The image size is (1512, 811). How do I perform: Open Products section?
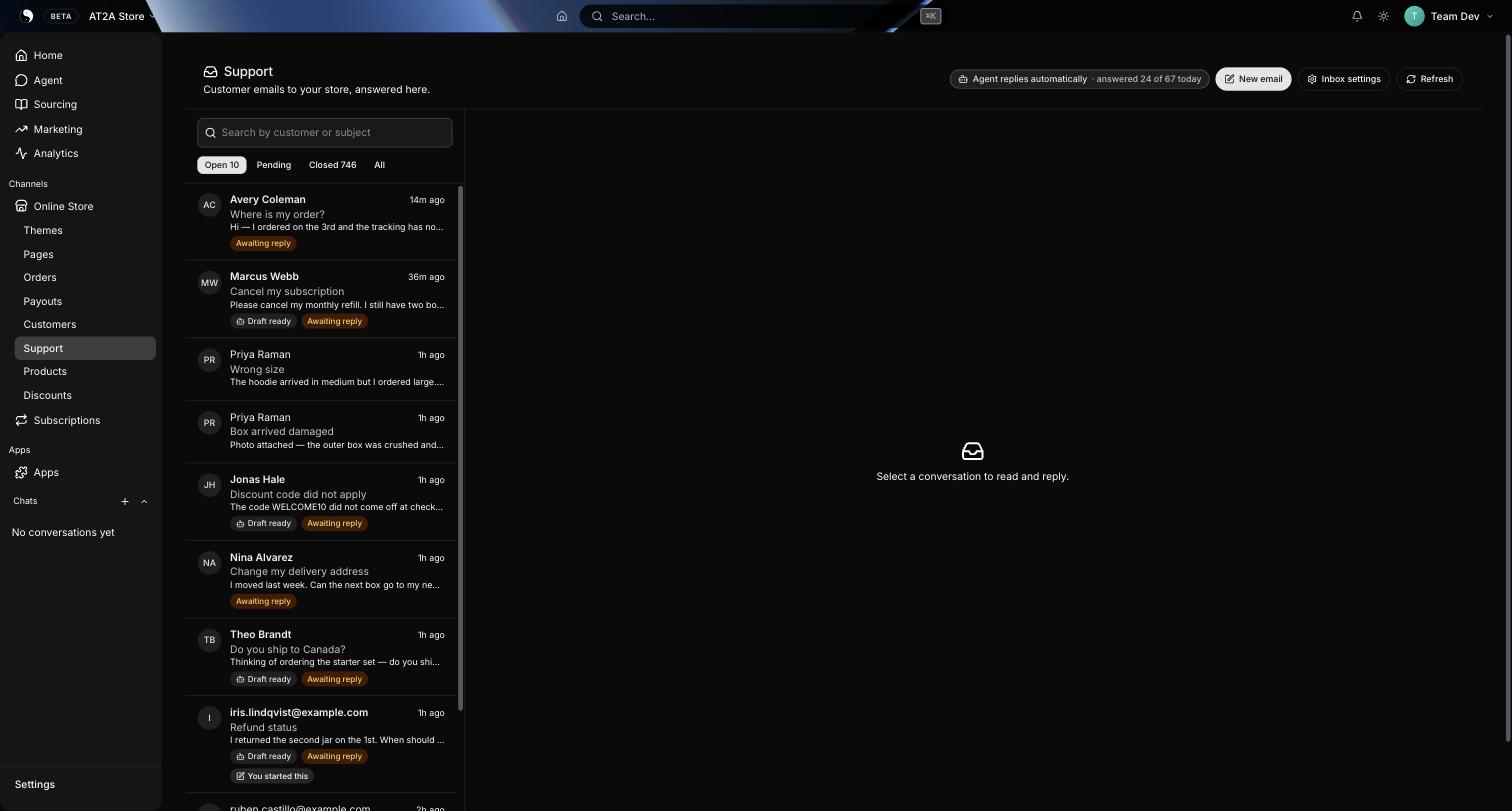[85, 371]
